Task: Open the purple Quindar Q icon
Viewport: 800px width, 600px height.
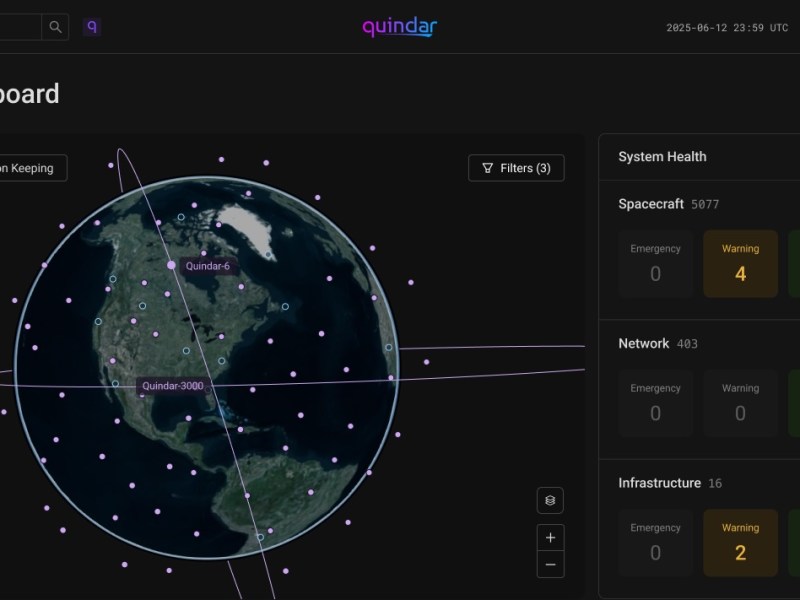Action: tap(92, 27)
